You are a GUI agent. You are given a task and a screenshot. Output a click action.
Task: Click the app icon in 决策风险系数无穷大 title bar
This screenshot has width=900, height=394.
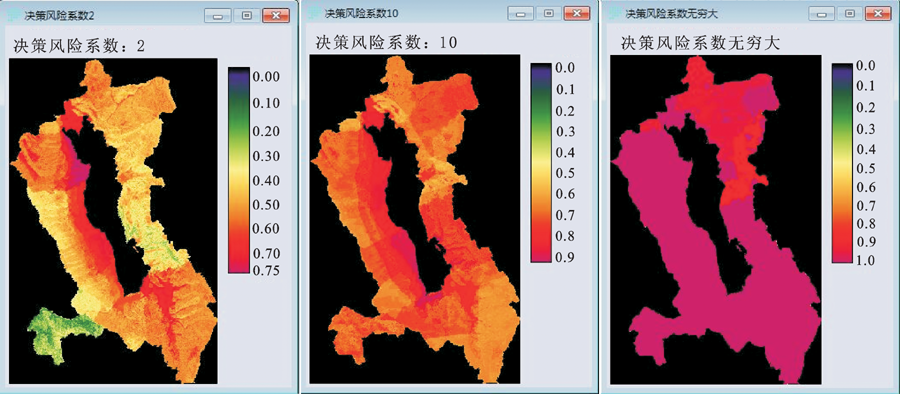(x=616, y=13)
